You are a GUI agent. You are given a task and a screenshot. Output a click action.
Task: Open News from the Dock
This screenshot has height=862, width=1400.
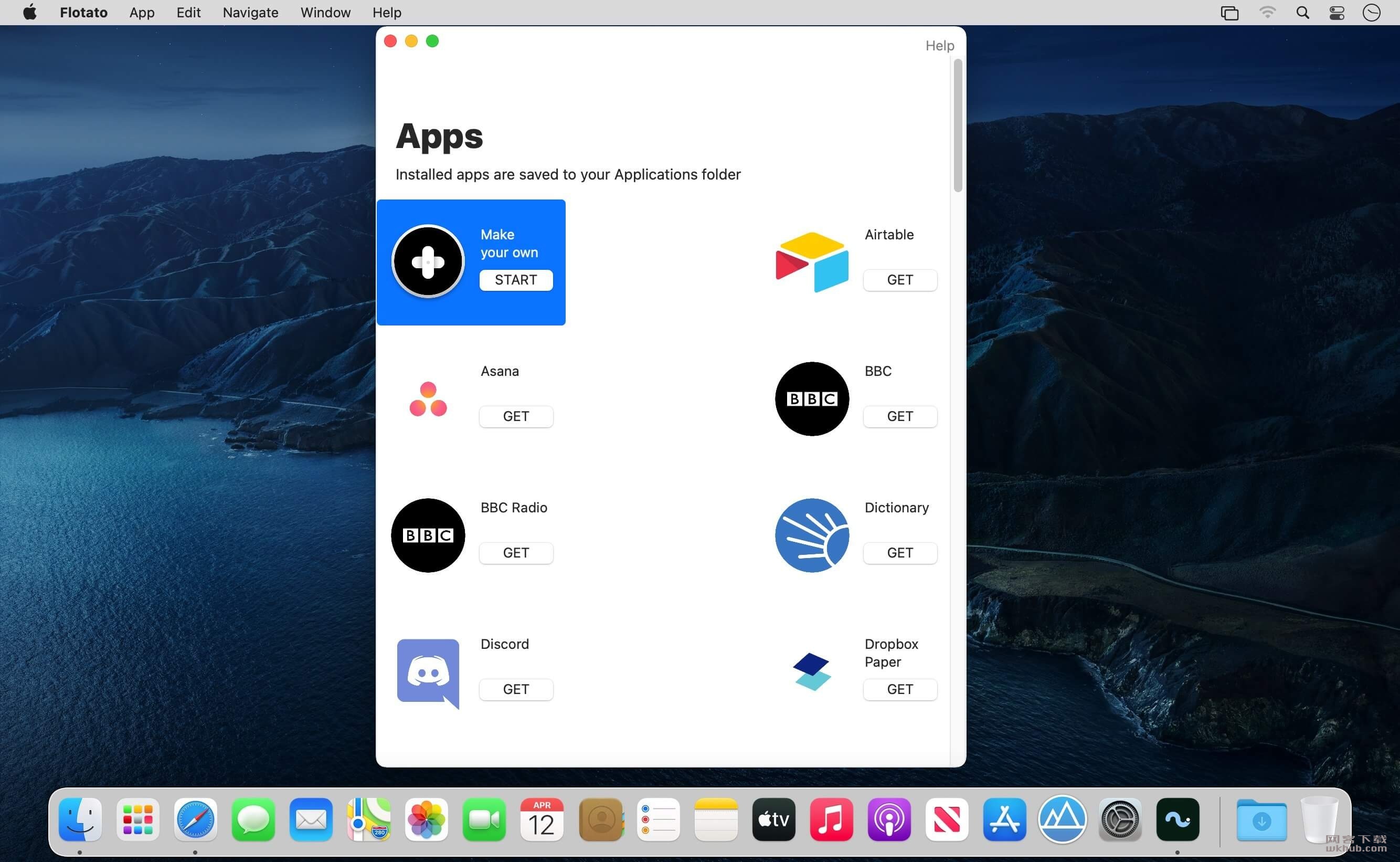click(x=948, y=820)
